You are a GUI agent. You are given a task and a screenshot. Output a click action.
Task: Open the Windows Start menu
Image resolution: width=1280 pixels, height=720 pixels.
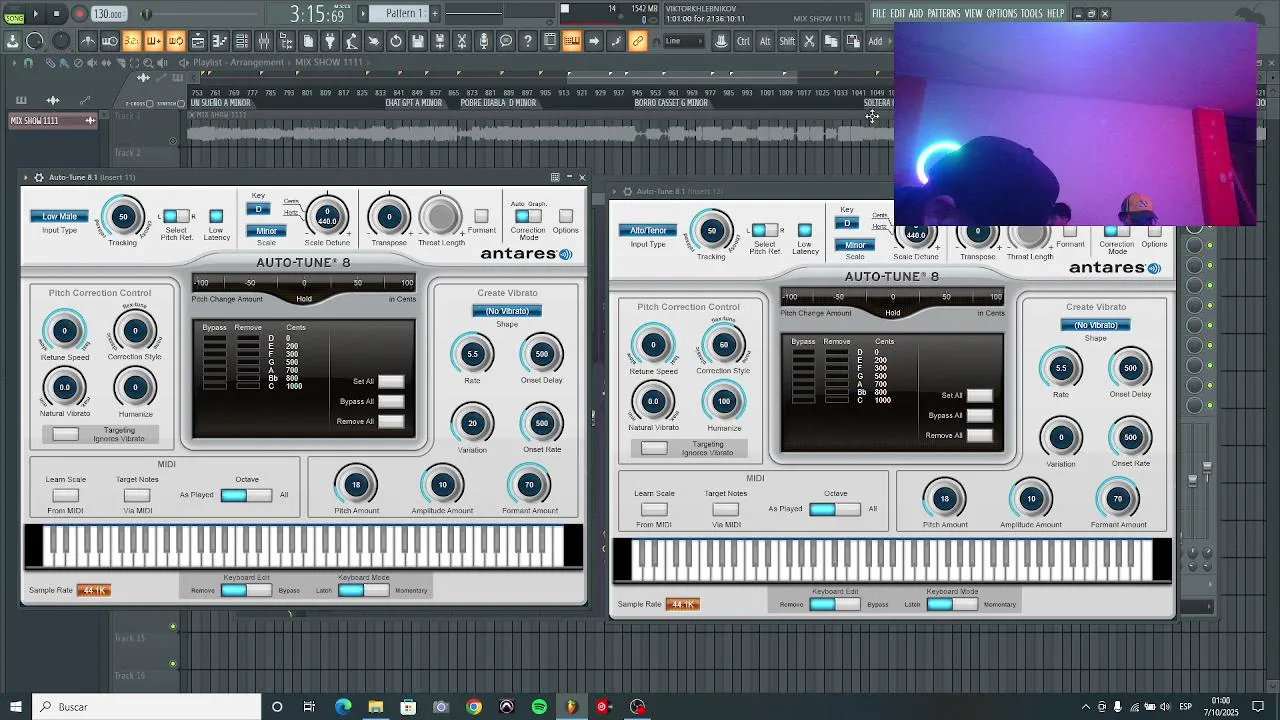(x=15, y=707)
